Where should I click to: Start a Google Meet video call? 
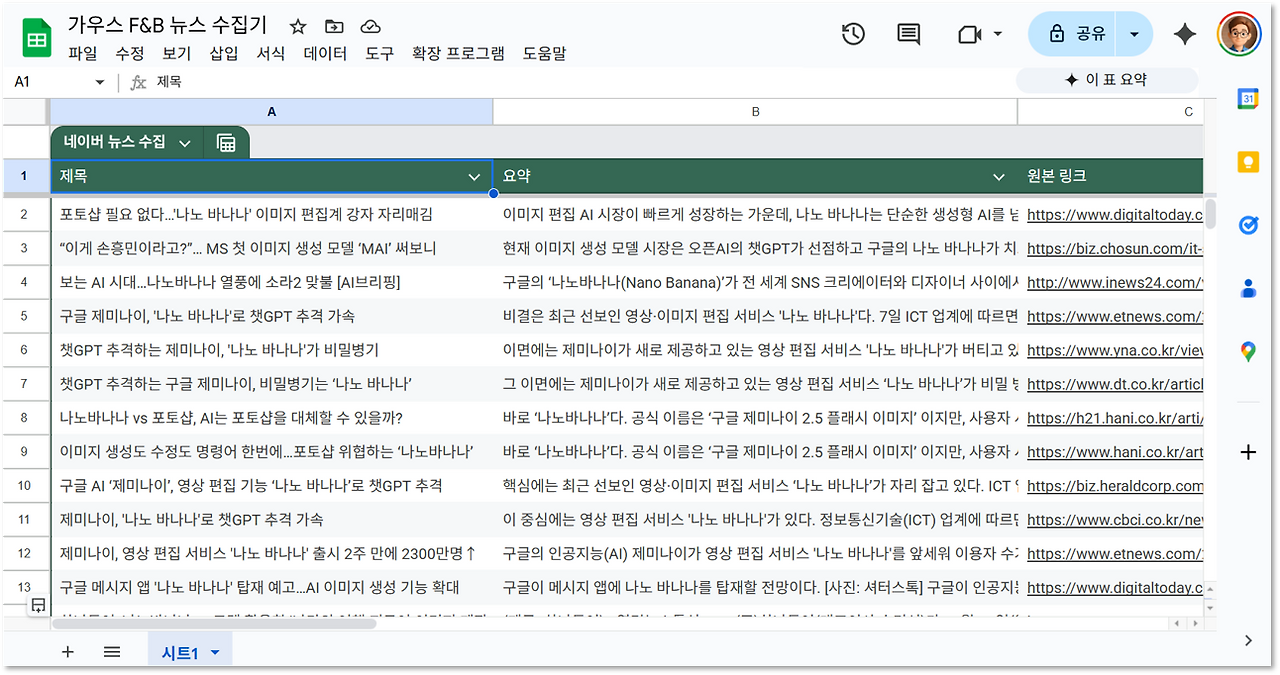click(968, 33)
